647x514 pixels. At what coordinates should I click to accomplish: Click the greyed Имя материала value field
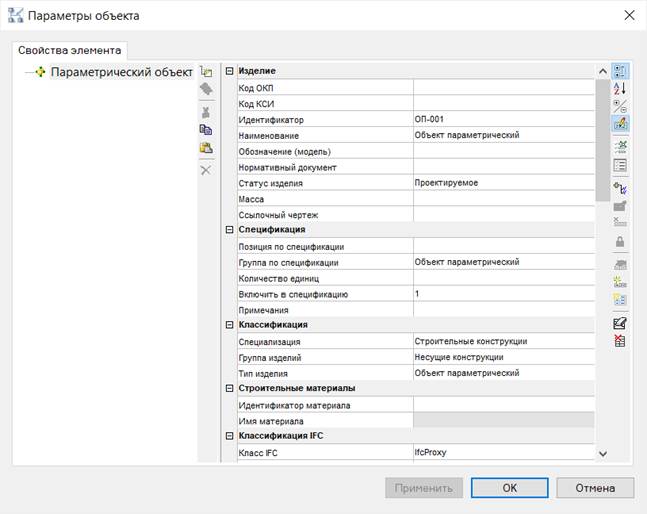pos(504,421)
